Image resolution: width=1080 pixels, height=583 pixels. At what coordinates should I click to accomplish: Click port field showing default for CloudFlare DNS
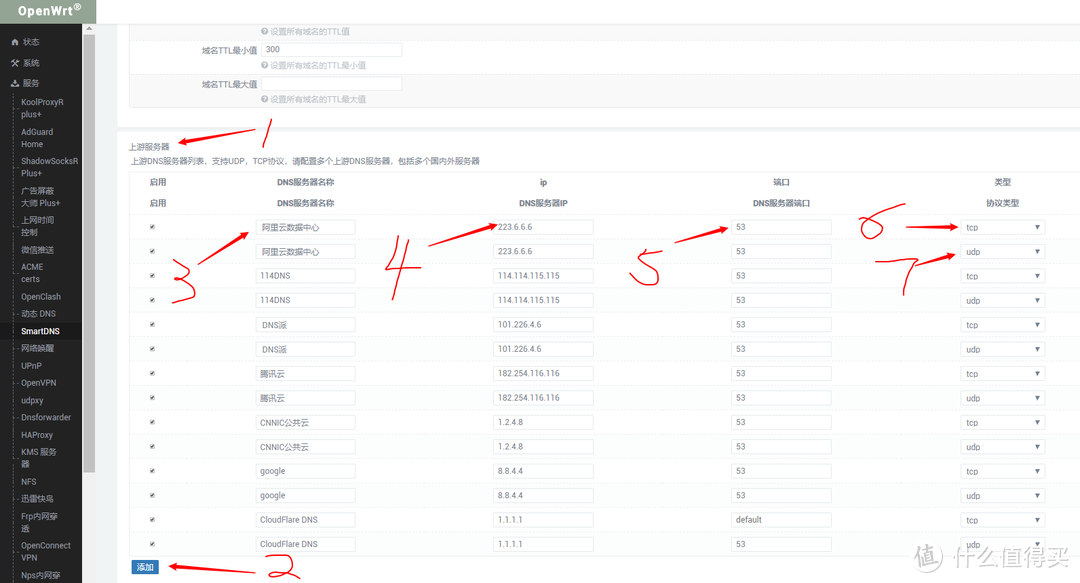pyautogui.click(x=781, y=520)
